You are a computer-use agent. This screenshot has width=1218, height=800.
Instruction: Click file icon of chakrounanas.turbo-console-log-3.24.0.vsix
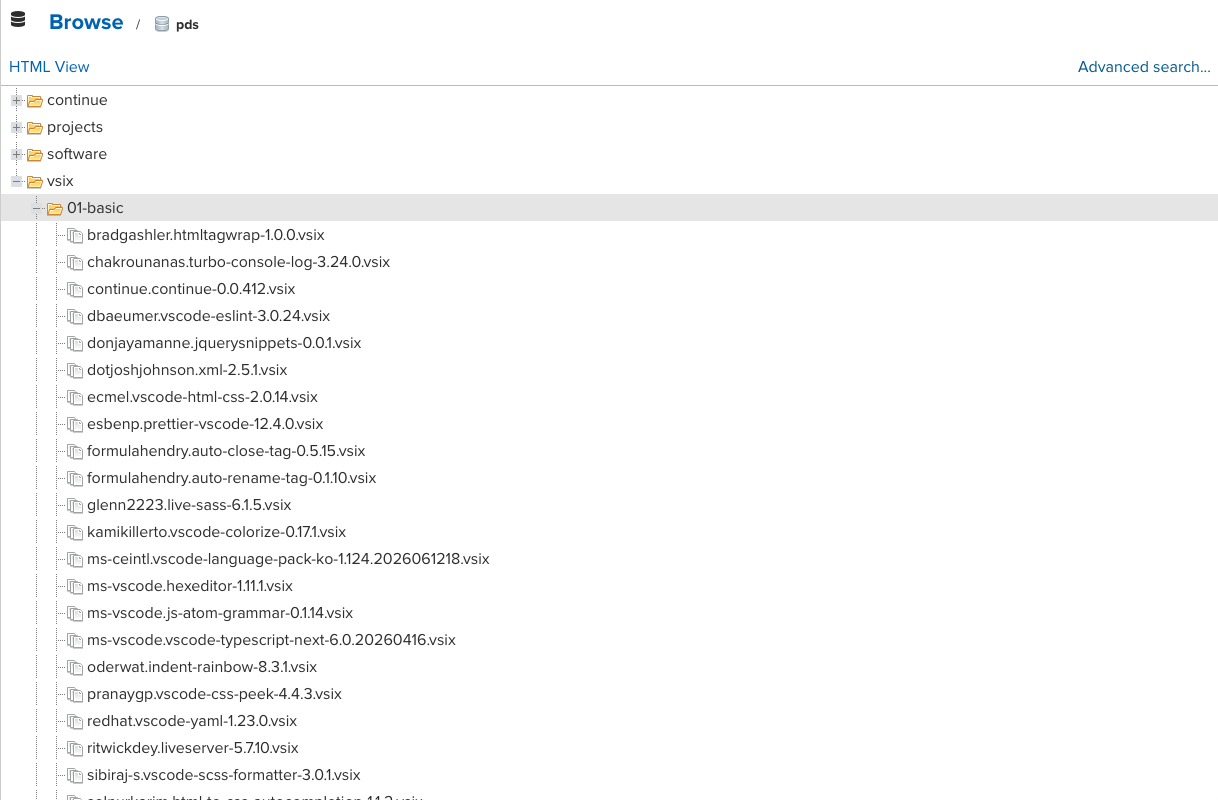pos(75,263)
